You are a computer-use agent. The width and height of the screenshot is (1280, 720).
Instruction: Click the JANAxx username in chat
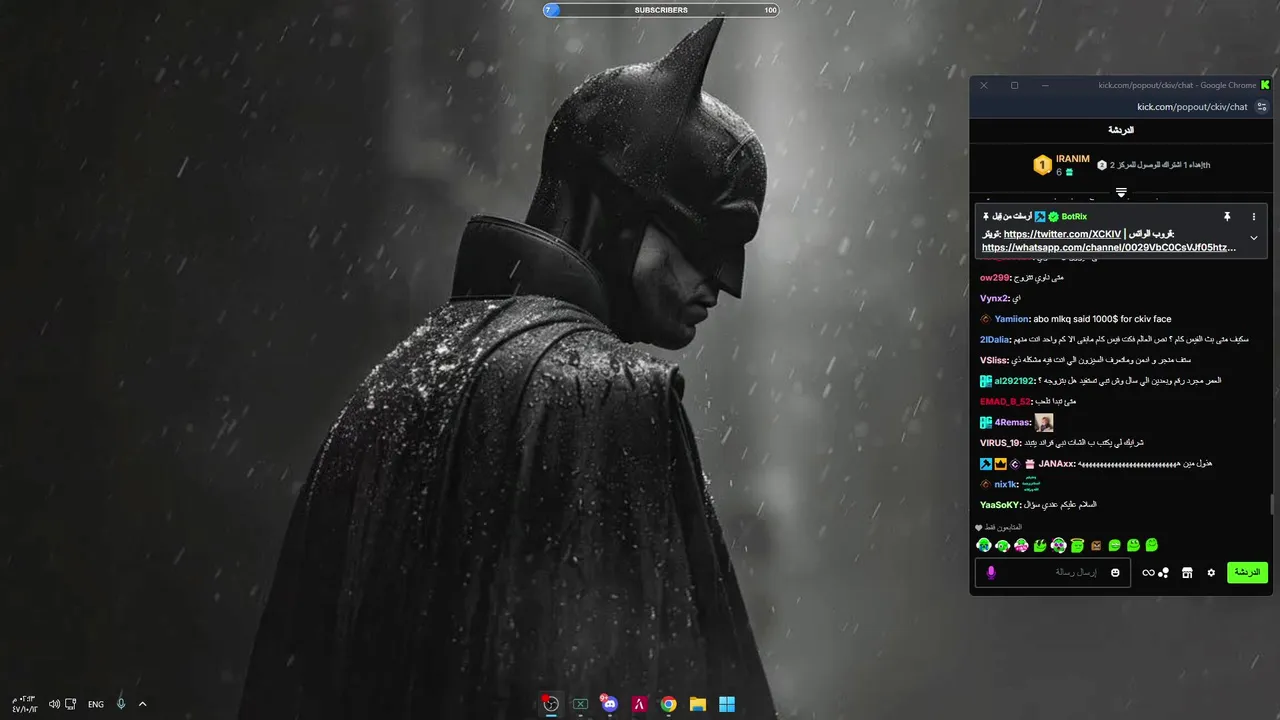[1057, 464]
